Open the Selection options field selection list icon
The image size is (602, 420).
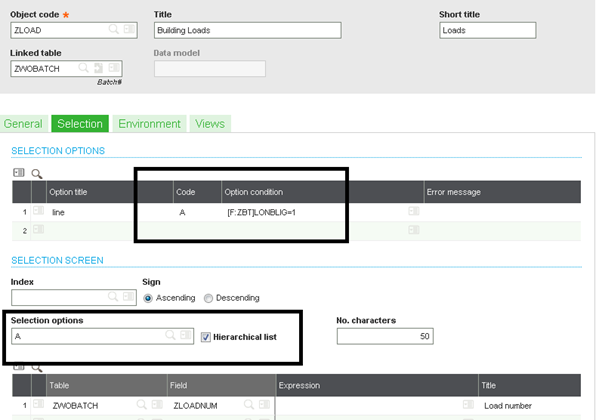click(x=185, y=336)
